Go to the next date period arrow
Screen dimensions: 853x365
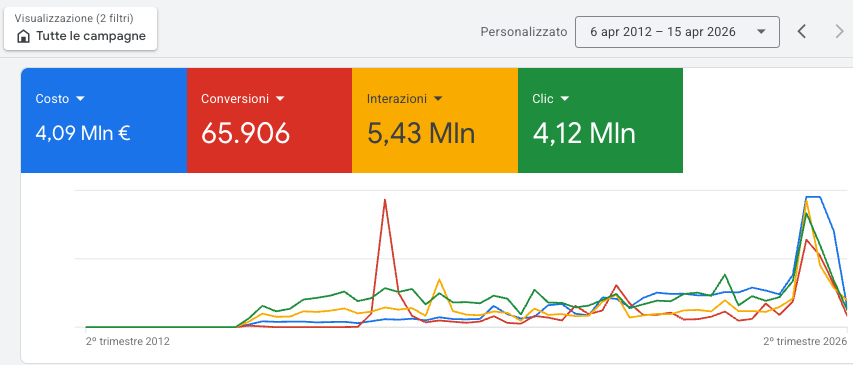tap(840, 32)
